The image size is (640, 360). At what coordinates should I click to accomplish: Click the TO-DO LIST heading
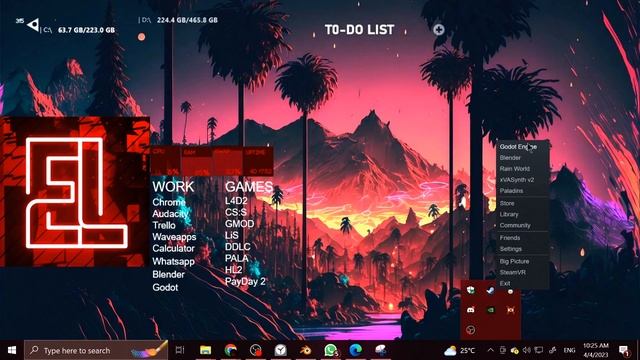(x=360, y=30)
